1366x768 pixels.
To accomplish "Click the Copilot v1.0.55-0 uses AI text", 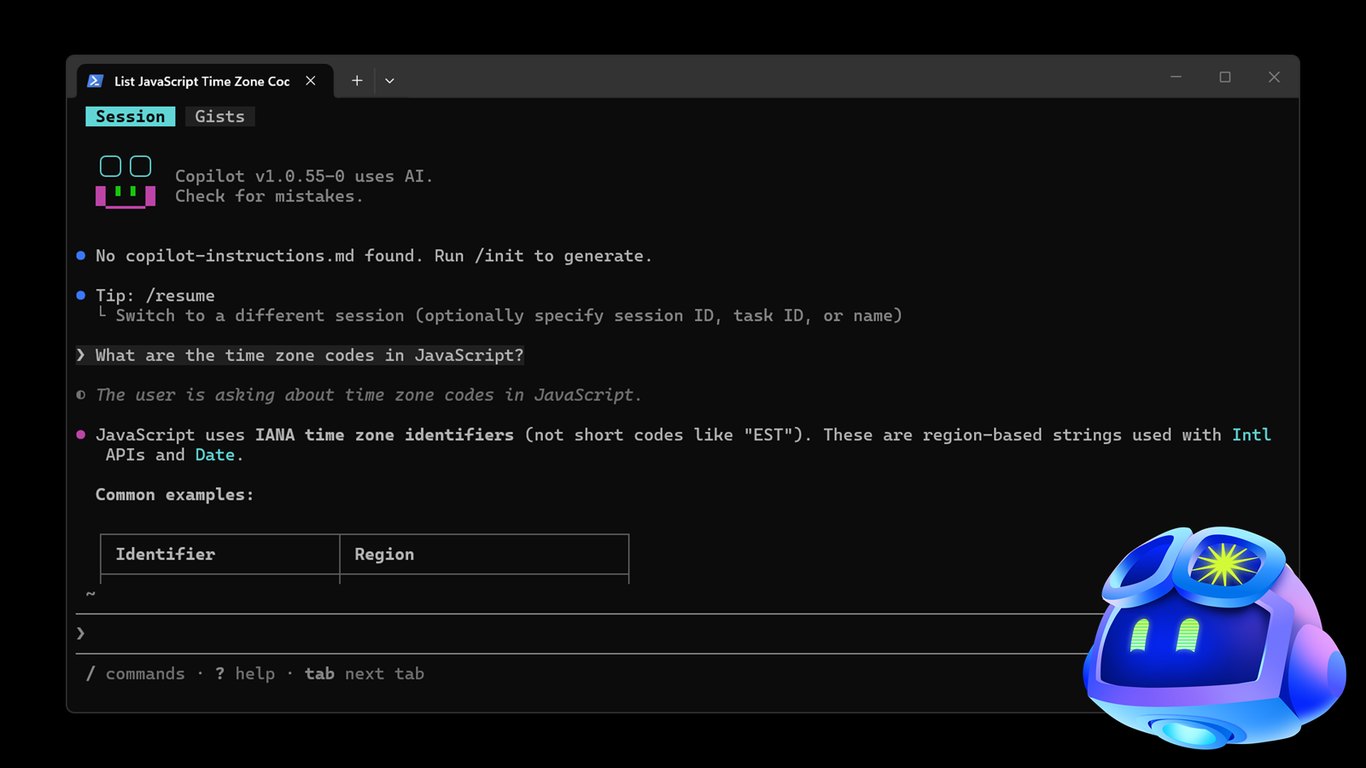I will click(304, 176).
